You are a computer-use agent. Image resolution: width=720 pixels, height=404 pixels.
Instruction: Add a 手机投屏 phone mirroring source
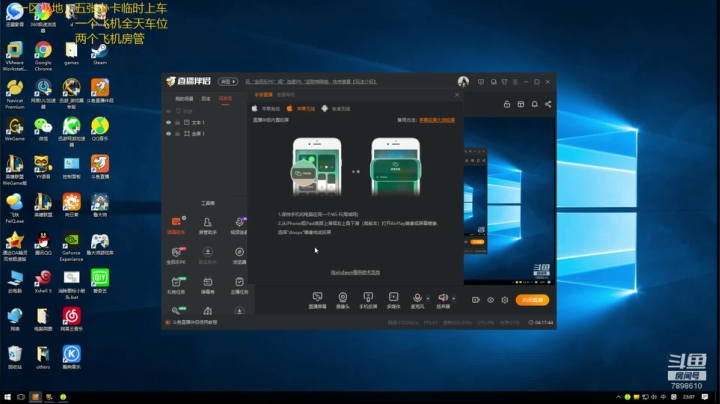coord(368,300)
